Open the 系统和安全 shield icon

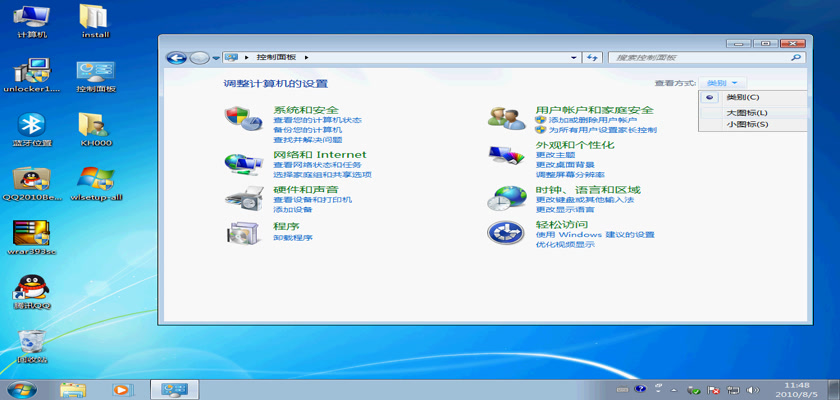pos(241,117)
